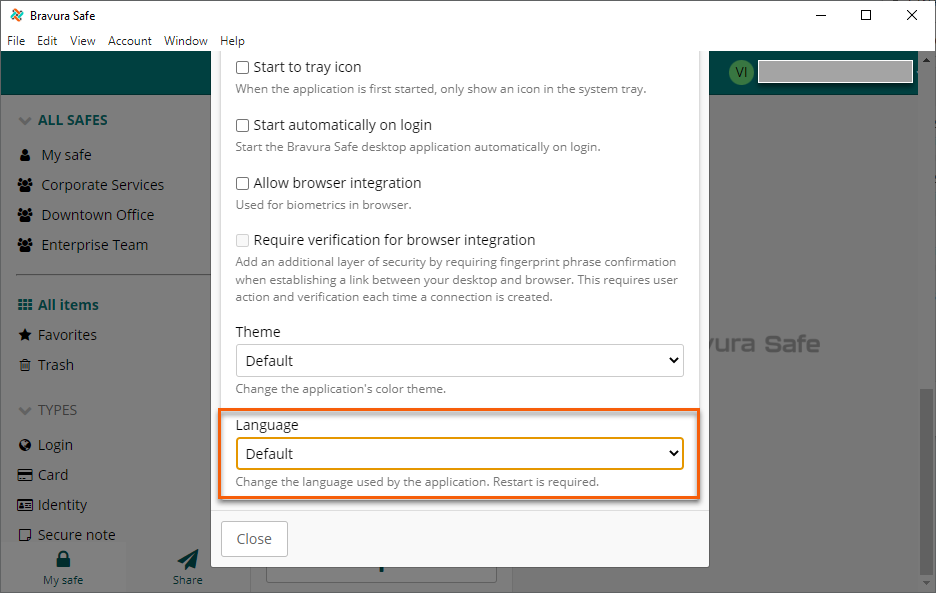Open the Account menu
The width and height of the screenshot is (936, 593).
point(130,41)
